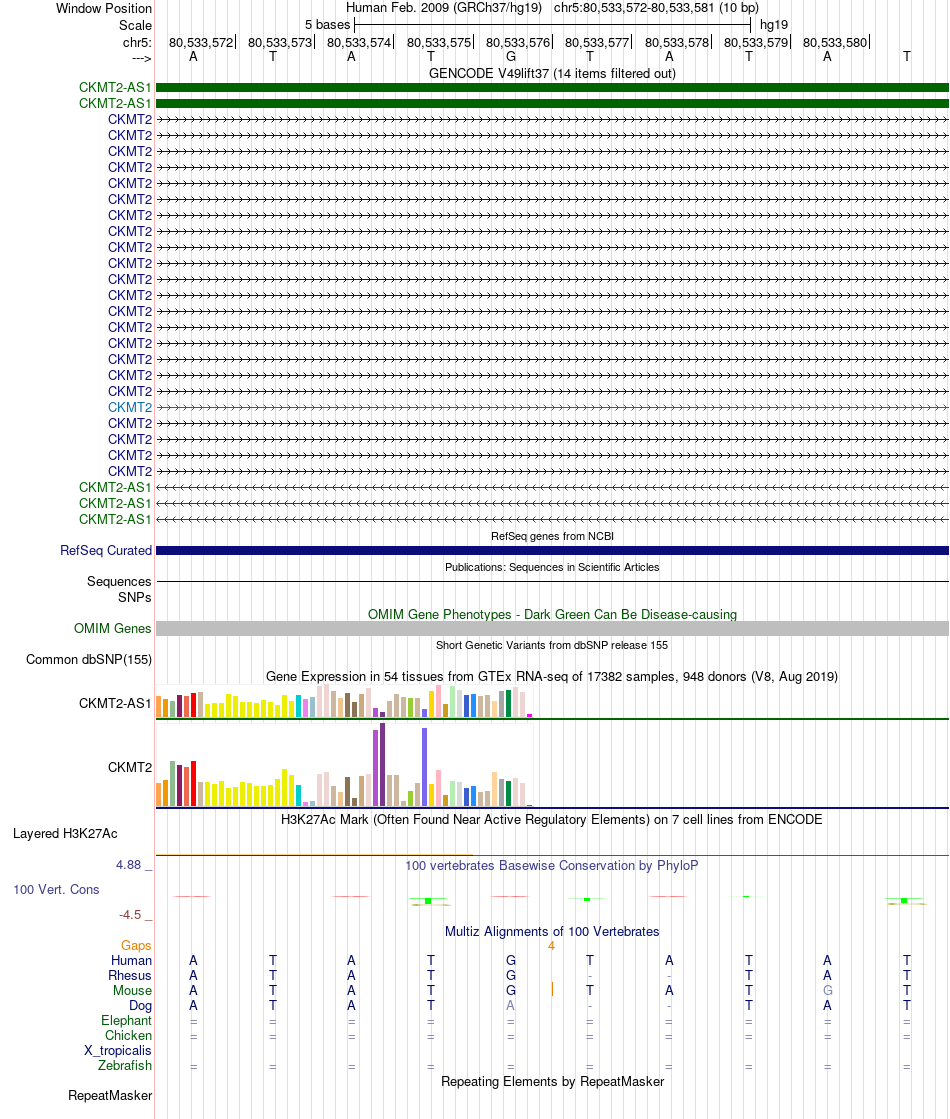Click the orange insertion mark in the Mouse row
Viewport: 950px width, 1119px height.
click(552, 989)
